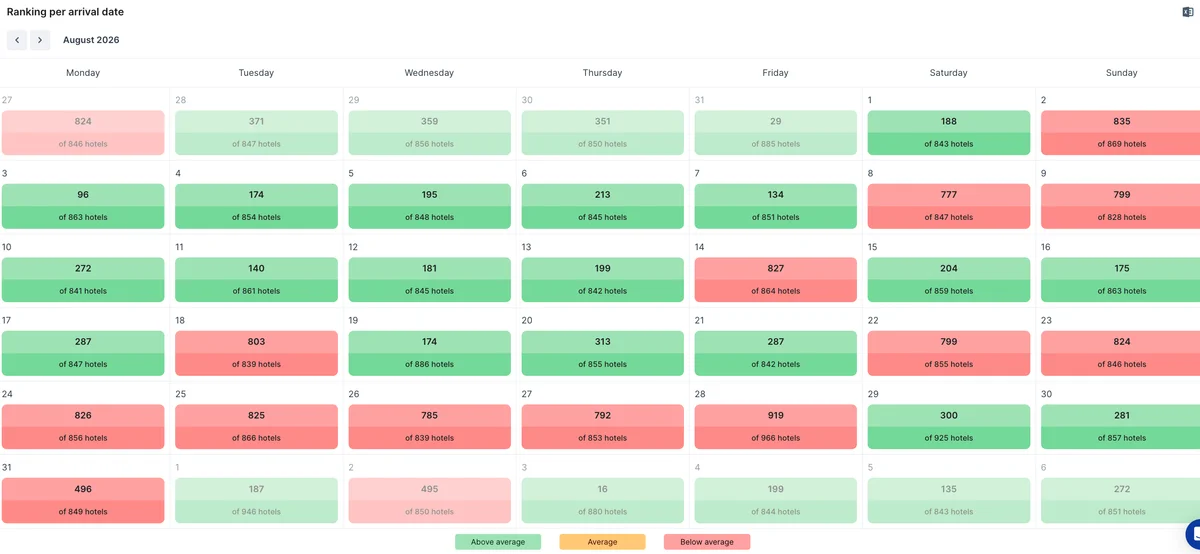Viewport: 1200px width, 554px height.
Task: Click the Above average legend swatch
Action: [498, 542]
